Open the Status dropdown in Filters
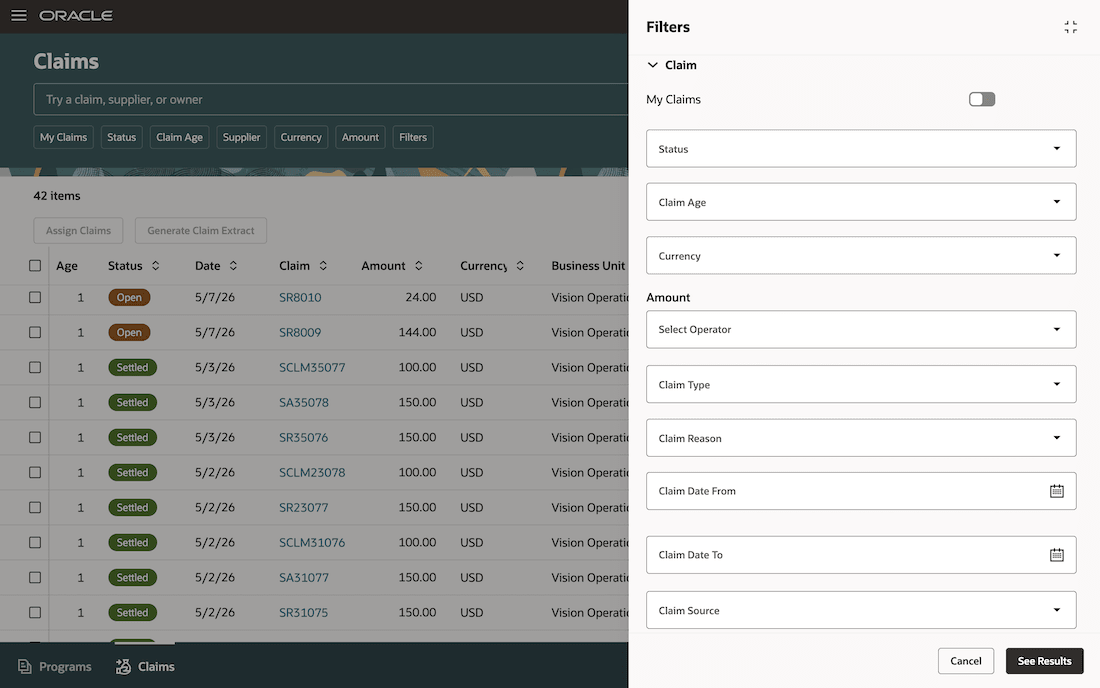The height and width of the screenshot is (688, 1100). point(861,149)
